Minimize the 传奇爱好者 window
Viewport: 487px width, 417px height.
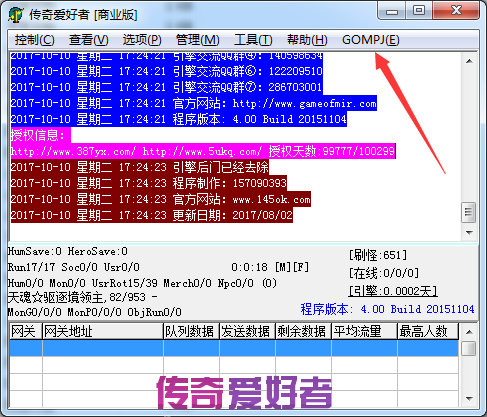coord(392,11)
